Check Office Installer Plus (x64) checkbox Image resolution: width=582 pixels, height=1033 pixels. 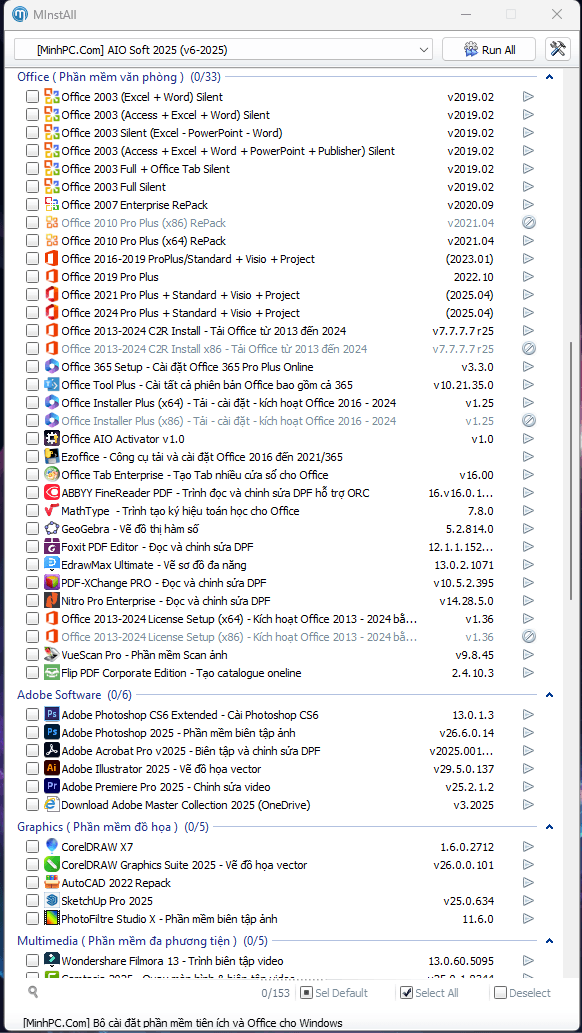click(x=32, y=403)
